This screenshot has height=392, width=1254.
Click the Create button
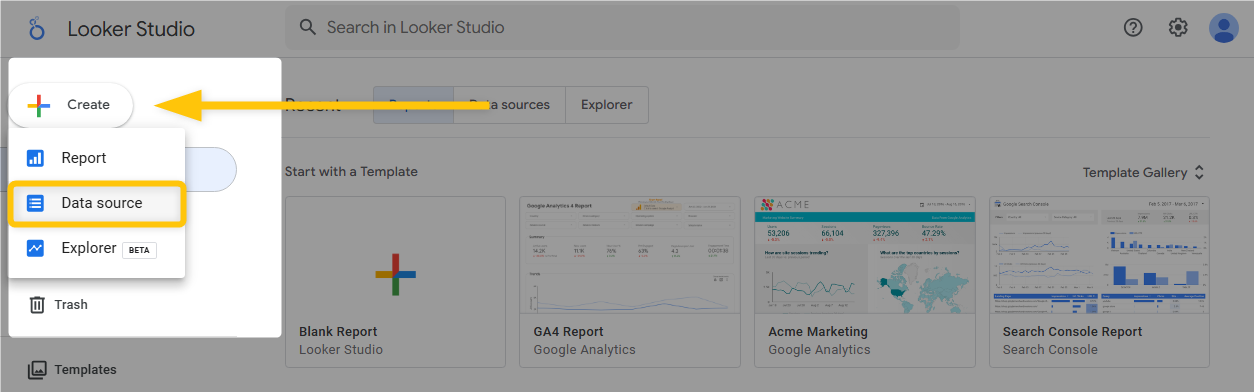click(71, 105)
